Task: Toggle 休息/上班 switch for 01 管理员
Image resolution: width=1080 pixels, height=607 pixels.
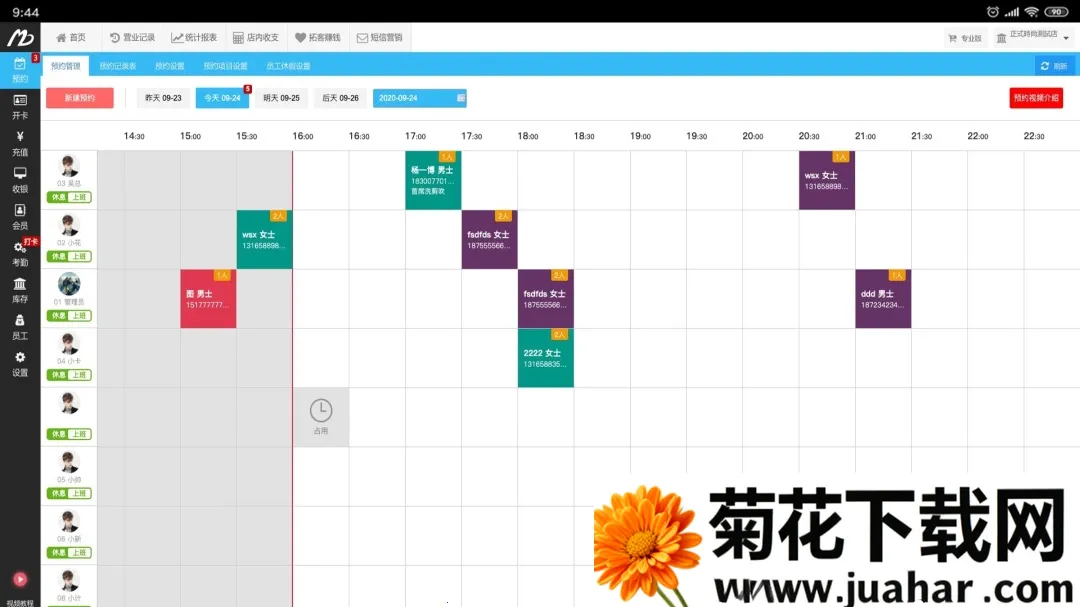Action: [x=69, y=316]
